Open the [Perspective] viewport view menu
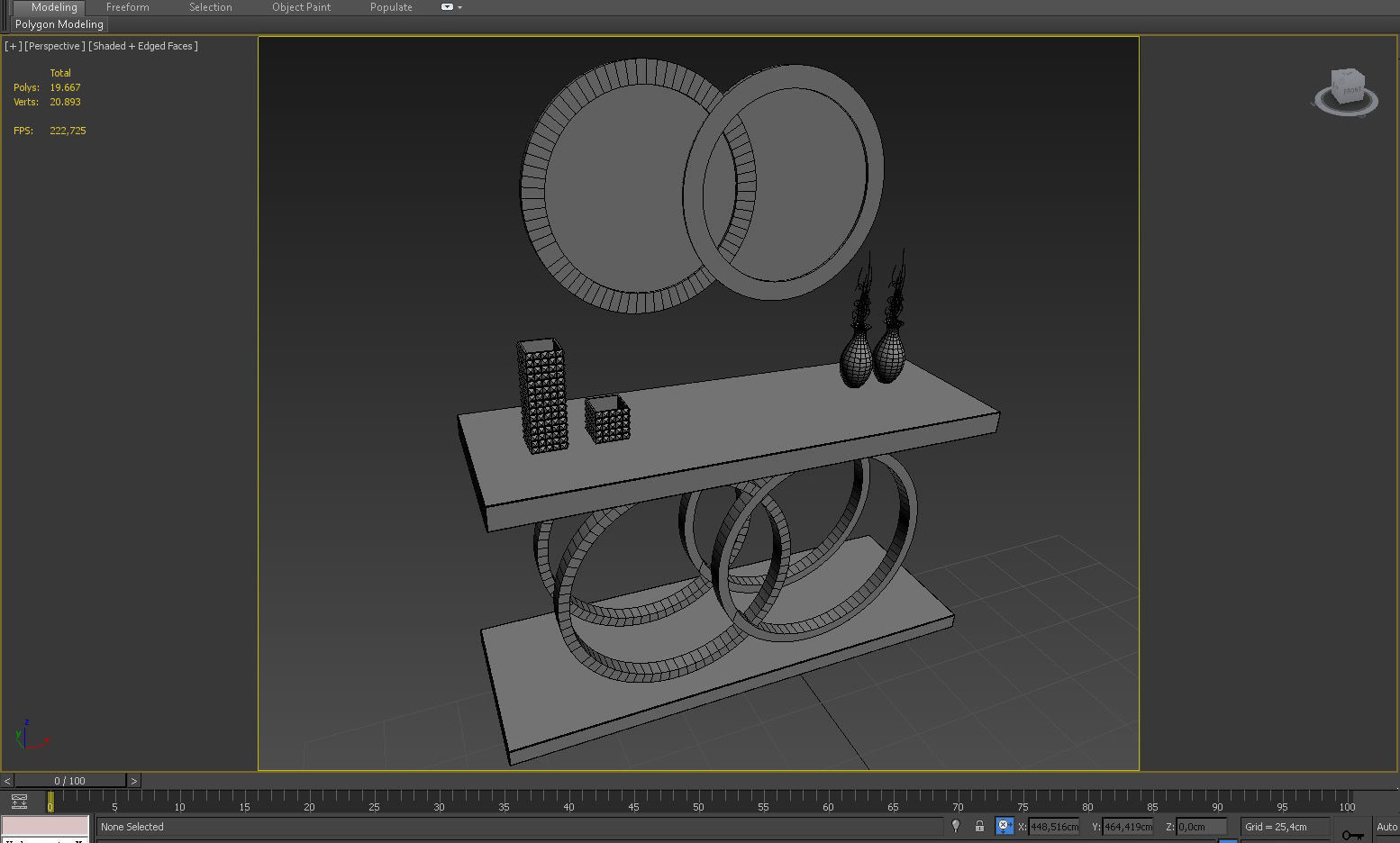Screen dimensions: 1400x843 [x=55, y=46]
